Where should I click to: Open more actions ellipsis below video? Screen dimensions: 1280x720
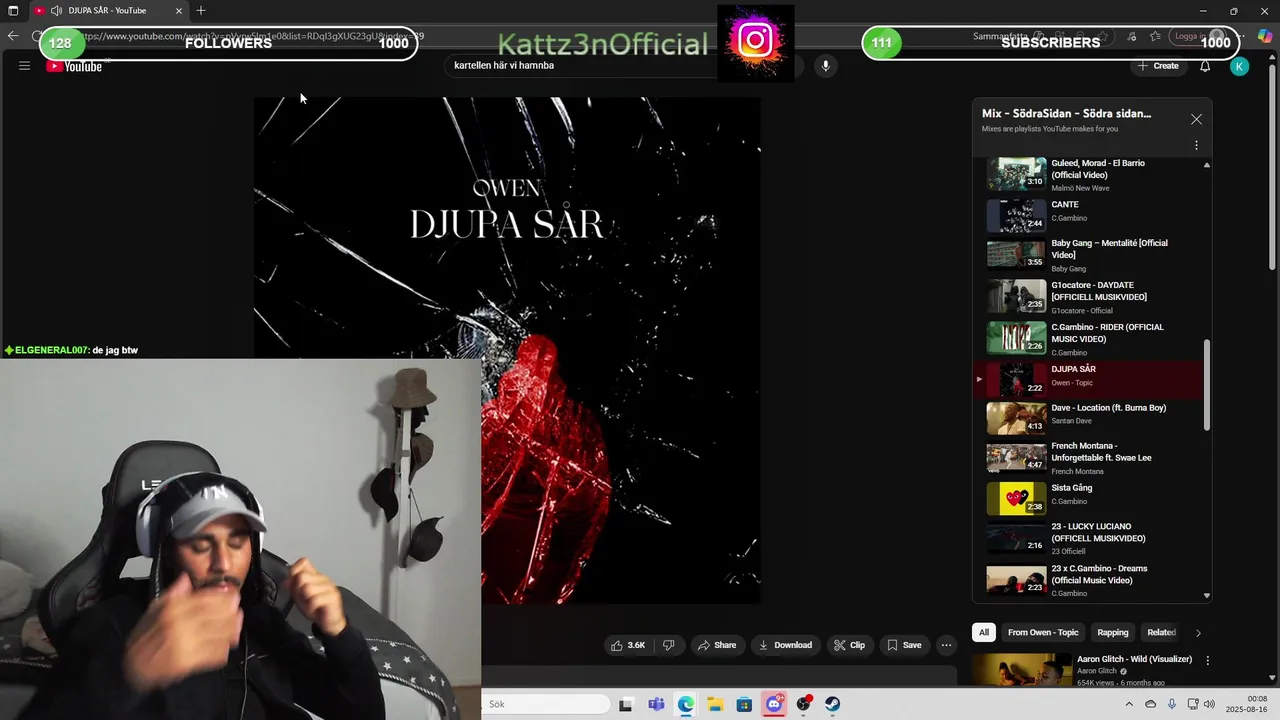946,645
